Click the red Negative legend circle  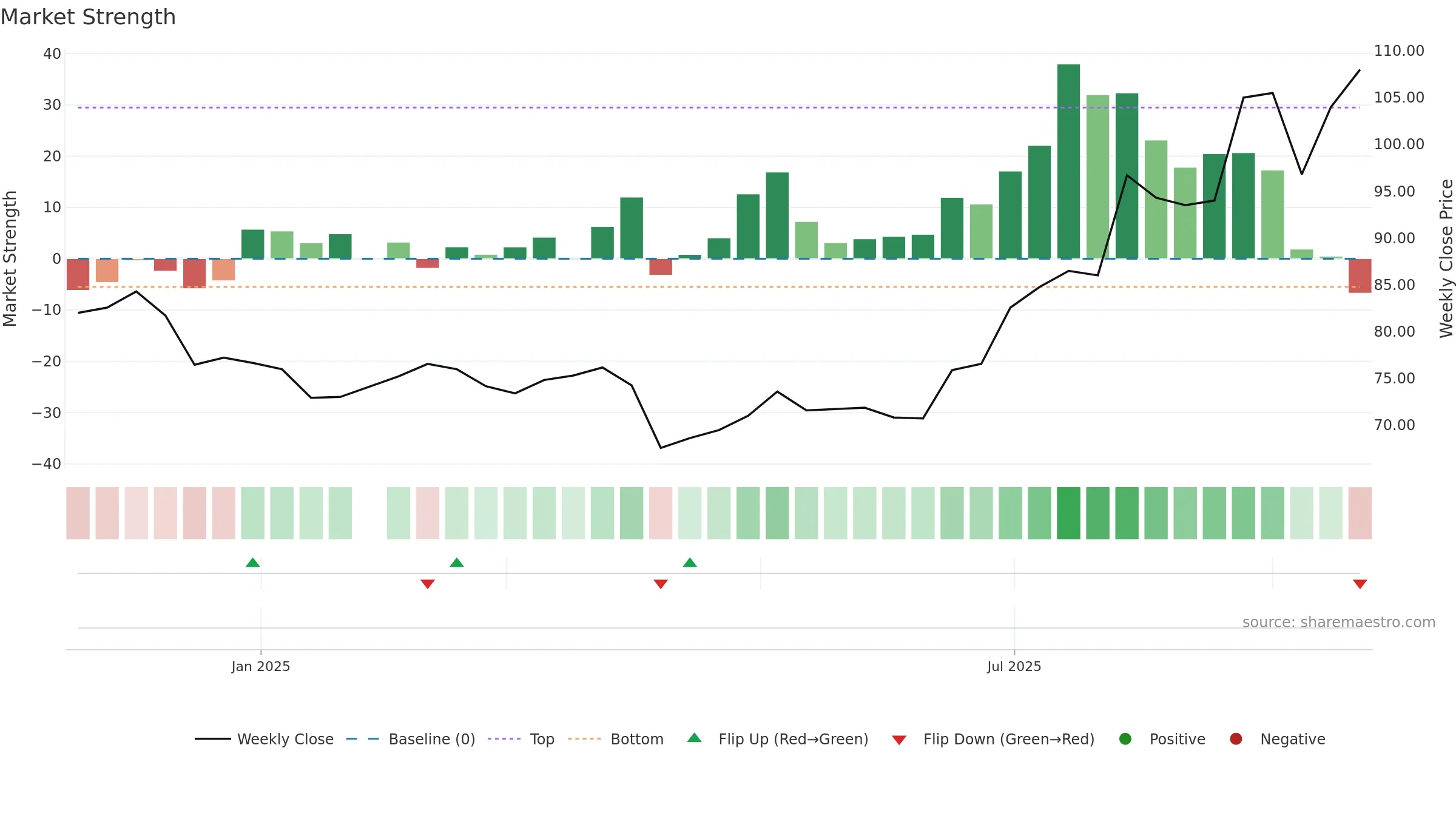tap(1236, 739)
